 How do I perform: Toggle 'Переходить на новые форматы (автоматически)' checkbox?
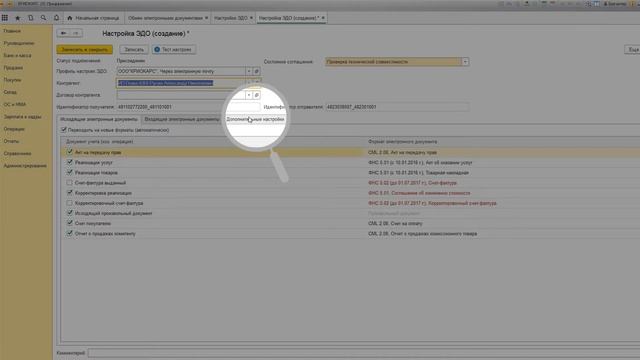click(x=64, y=130)
